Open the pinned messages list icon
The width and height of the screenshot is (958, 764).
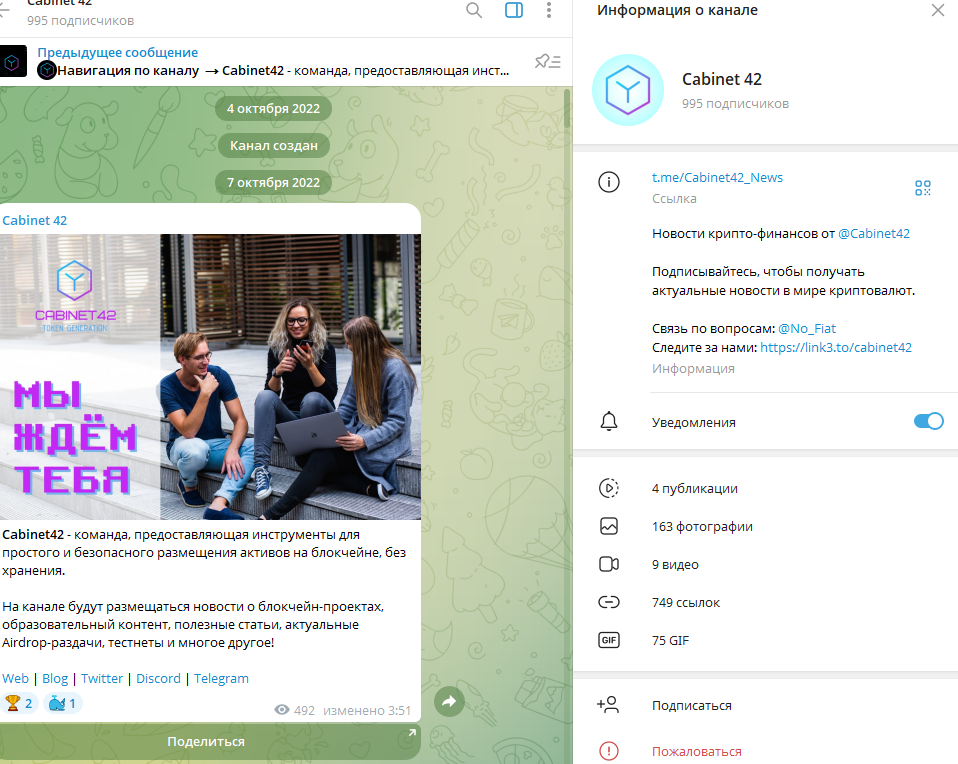(547, 61)
